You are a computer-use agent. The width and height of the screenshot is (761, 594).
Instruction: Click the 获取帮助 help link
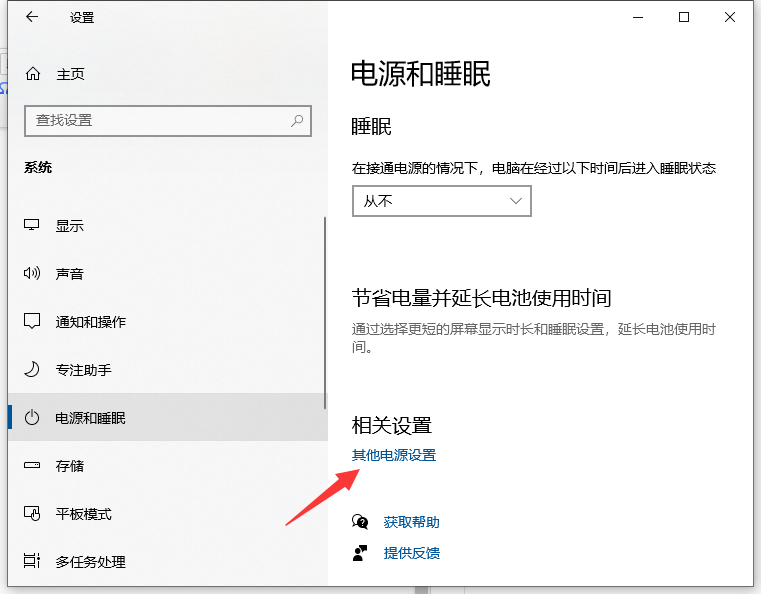(411, 522)
